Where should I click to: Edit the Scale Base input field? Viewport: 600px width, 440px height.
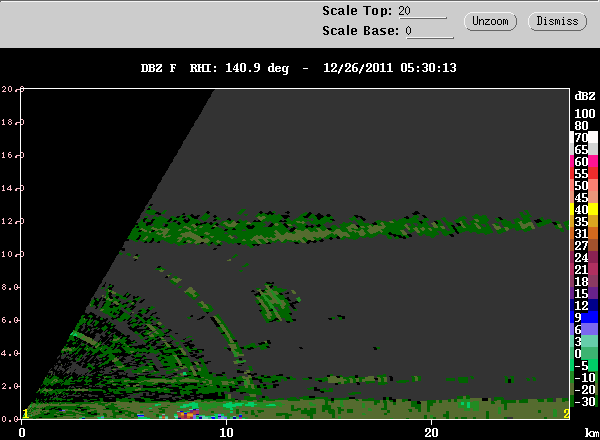(x=429, y=31)
